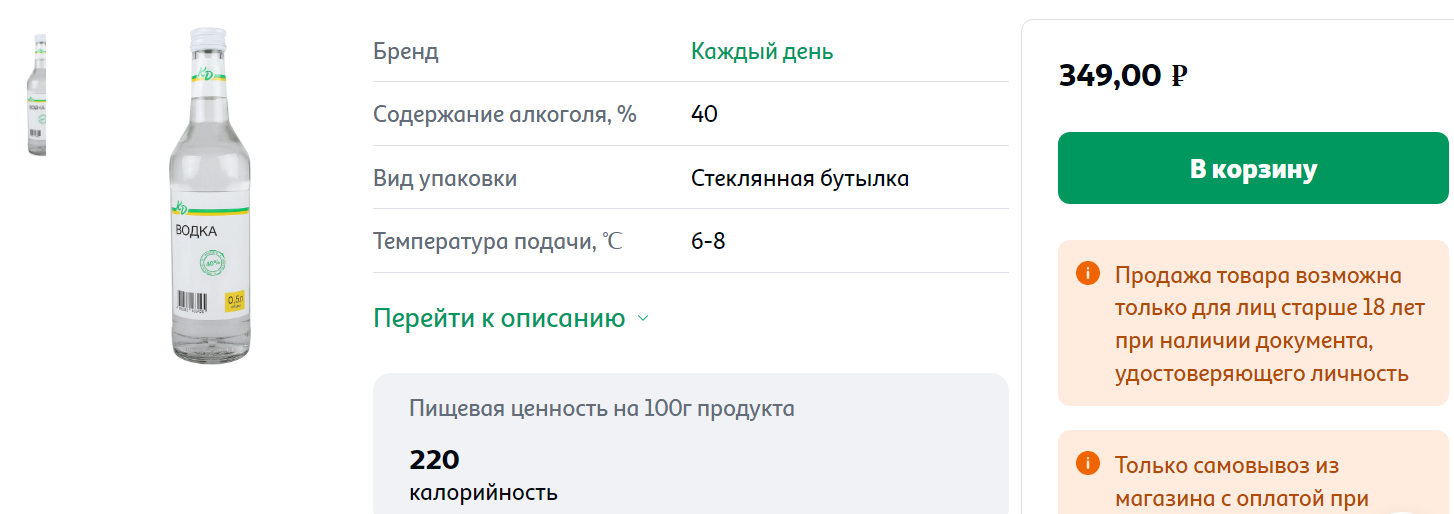1454x514 pixels.
Task: Expand the chevron beside "Перейти к описанию"
Action: 643,319
